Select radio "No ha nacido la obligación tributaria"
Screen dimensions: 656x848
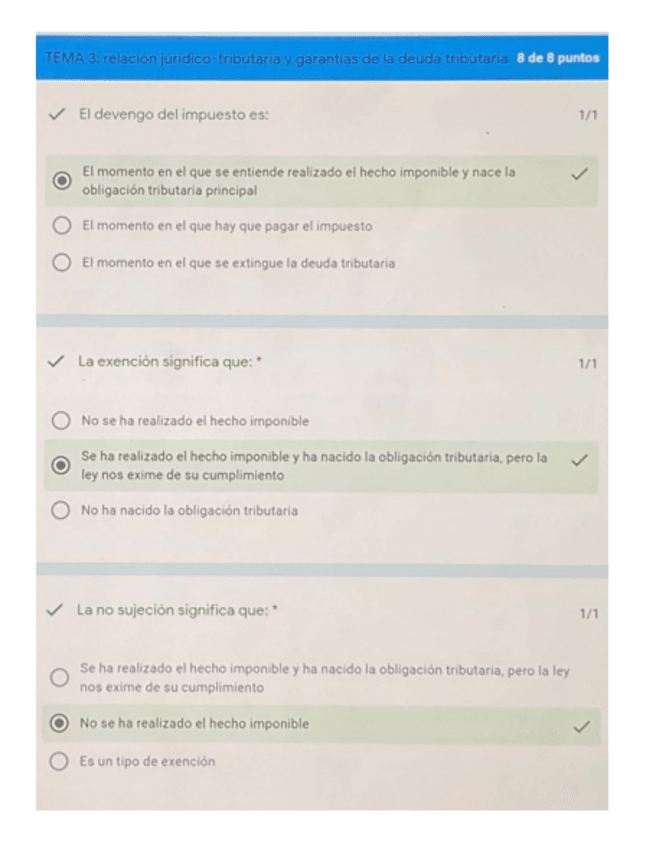pos(61,511)
